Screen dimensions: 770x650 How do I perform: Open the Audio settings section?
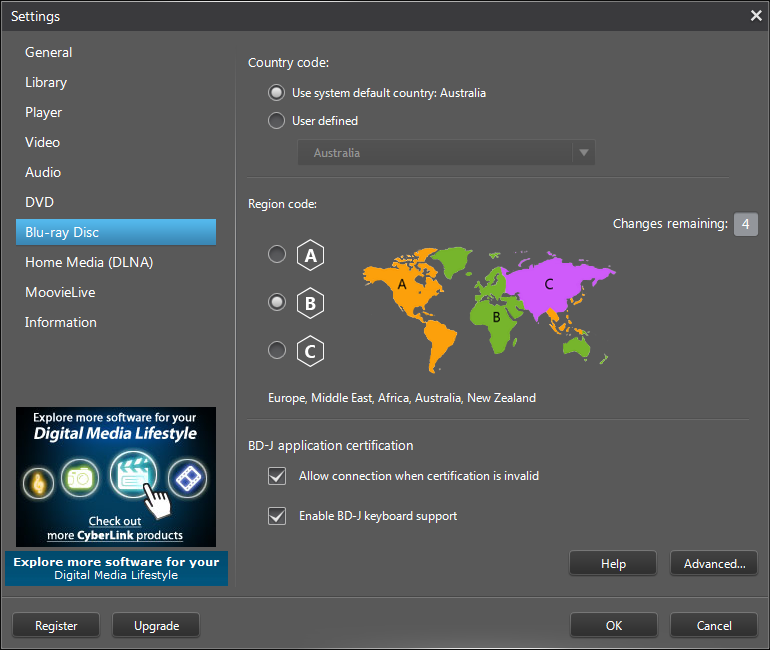coord(43,172)
